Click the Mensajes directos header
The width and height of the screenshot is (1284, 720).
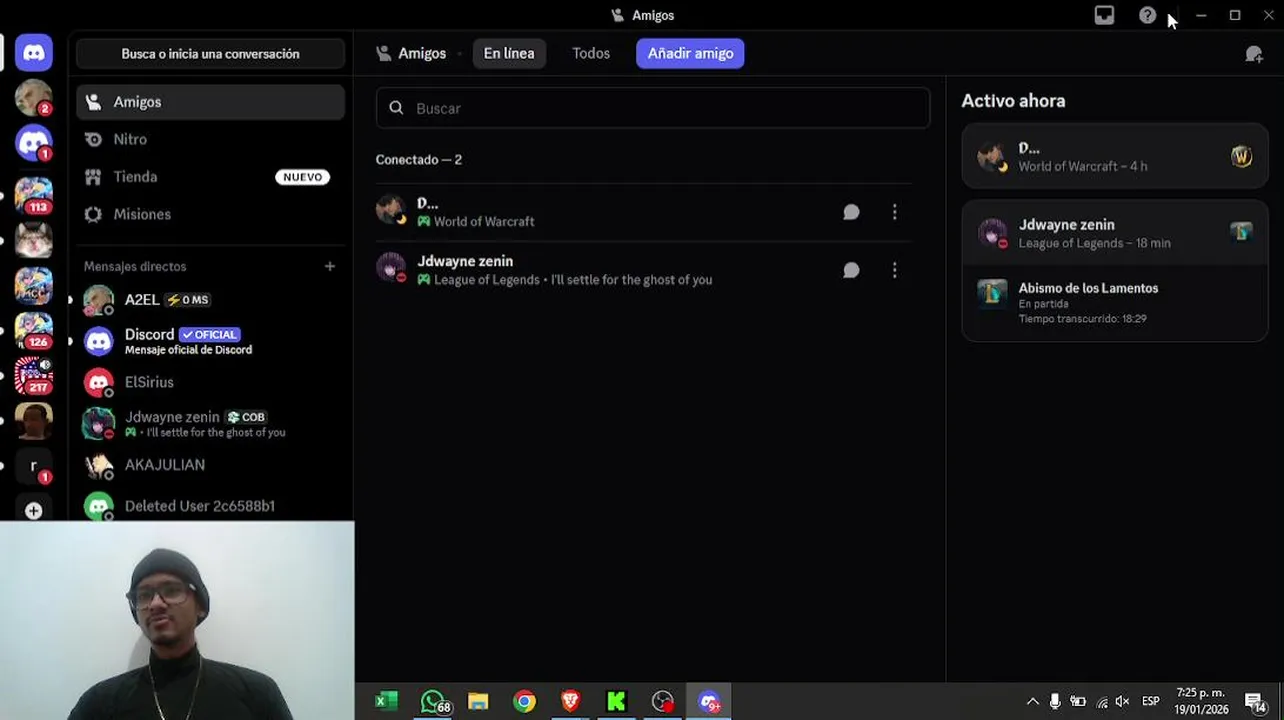pos(135,266)
